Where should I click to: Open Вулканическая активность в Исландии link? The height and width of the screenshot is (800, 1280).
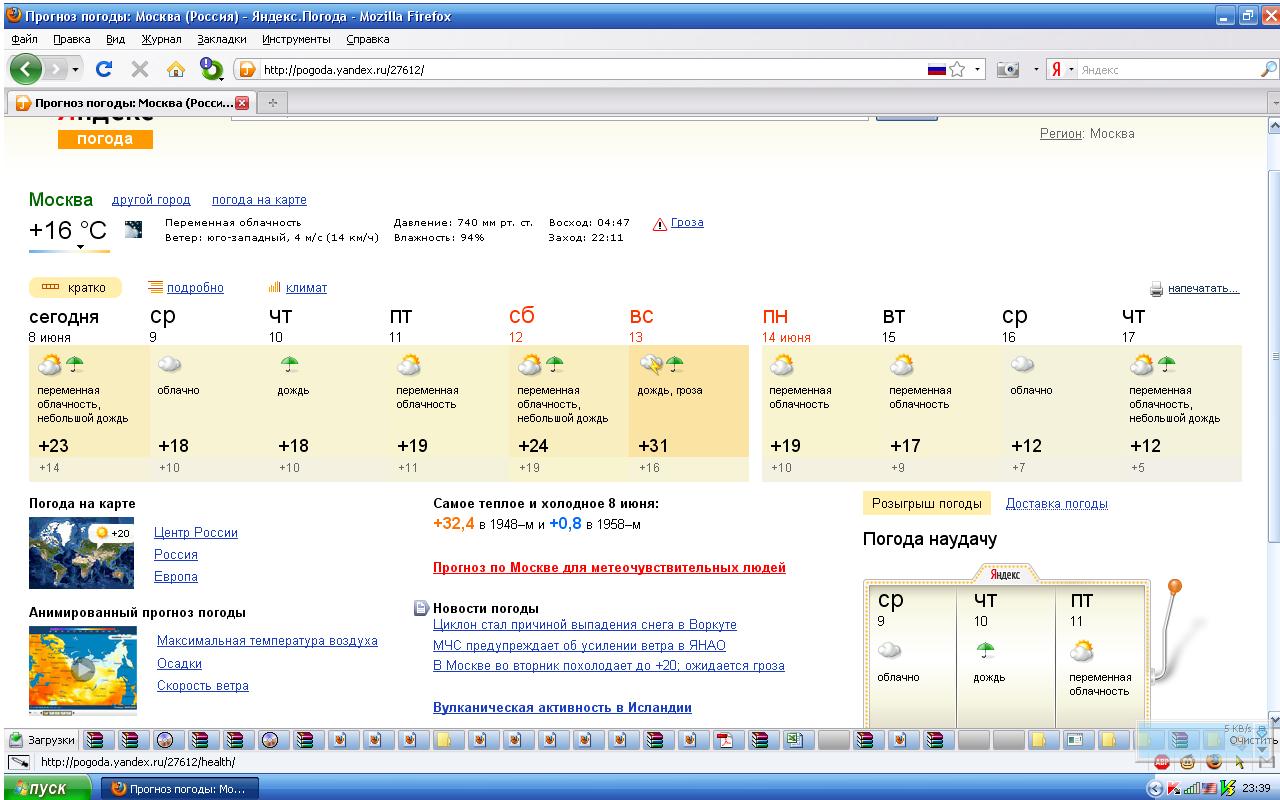pos(562,708)
